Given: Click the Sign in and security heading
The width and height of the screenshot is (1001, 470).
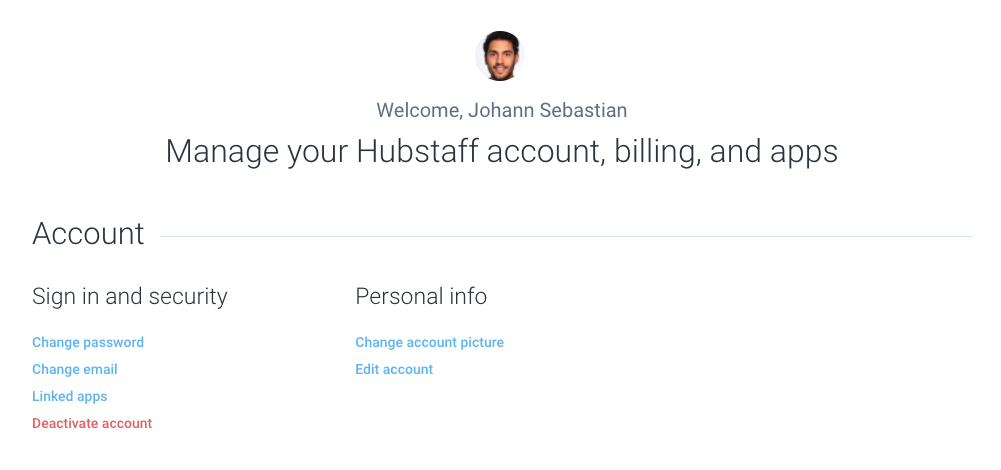Looking at the screenshot, I should (x=130, y=296).
